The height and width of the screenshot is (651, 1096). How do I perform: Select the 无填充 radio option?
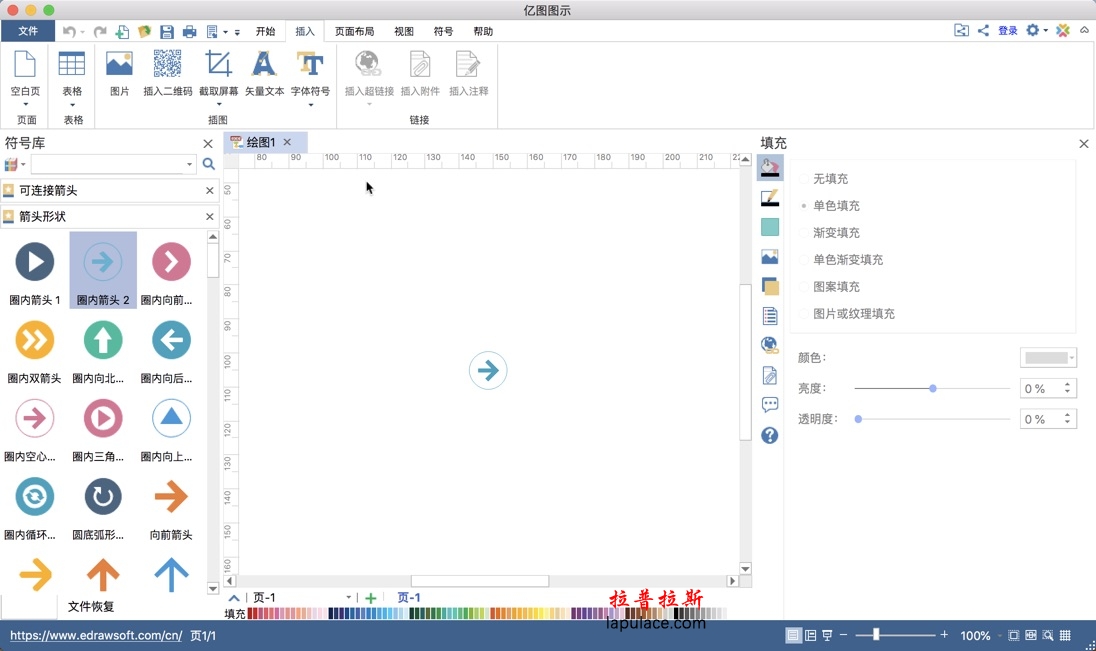804,179
